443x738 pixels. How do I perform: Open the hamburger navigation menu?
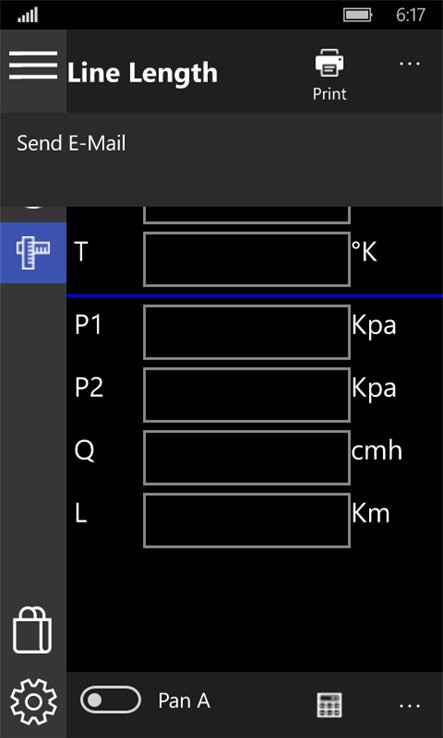pyautogui.click(x=33, y=65)
